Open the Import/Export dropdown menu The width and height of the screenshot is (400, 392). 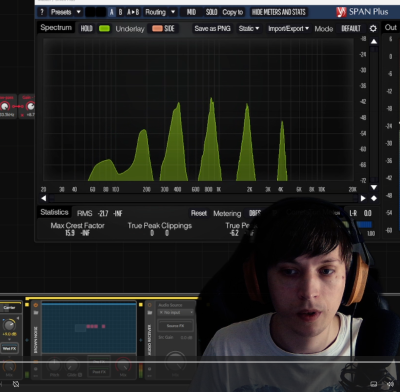[x=288, y=29]
